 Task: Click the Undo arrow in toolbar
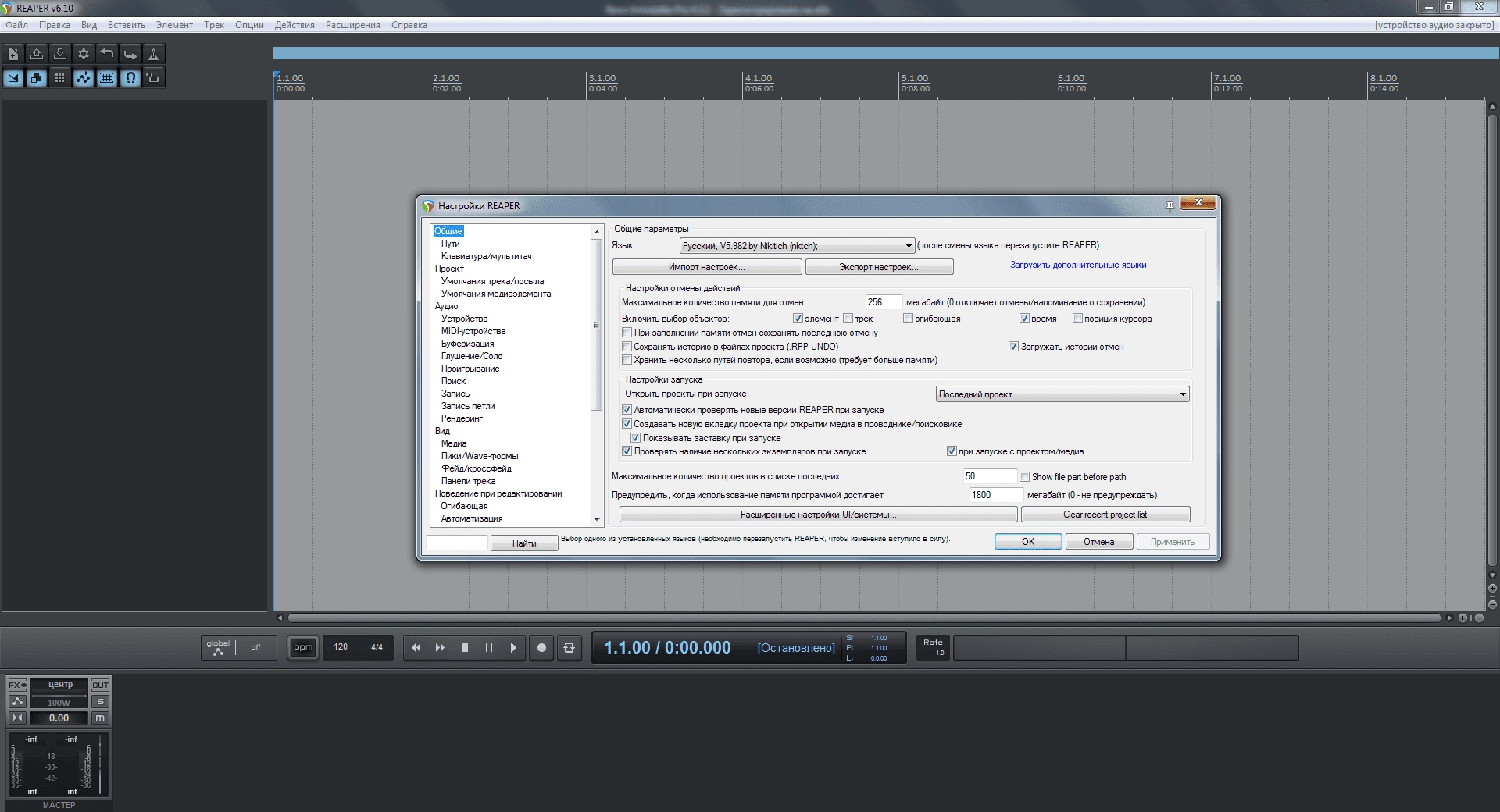click(107, 54)
